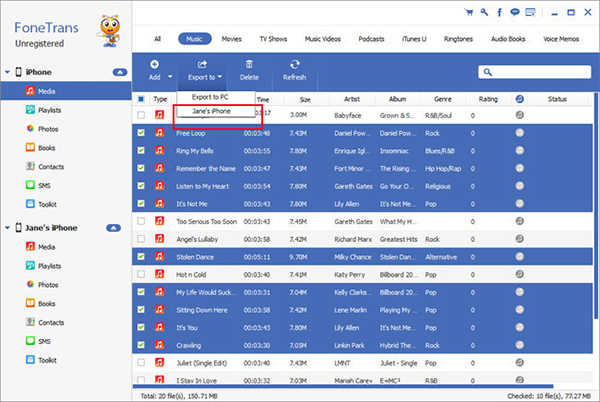Viewport: 600px width, 402px height.
Task: Open the Facebook icon in title bar
Action: (499, 13)
